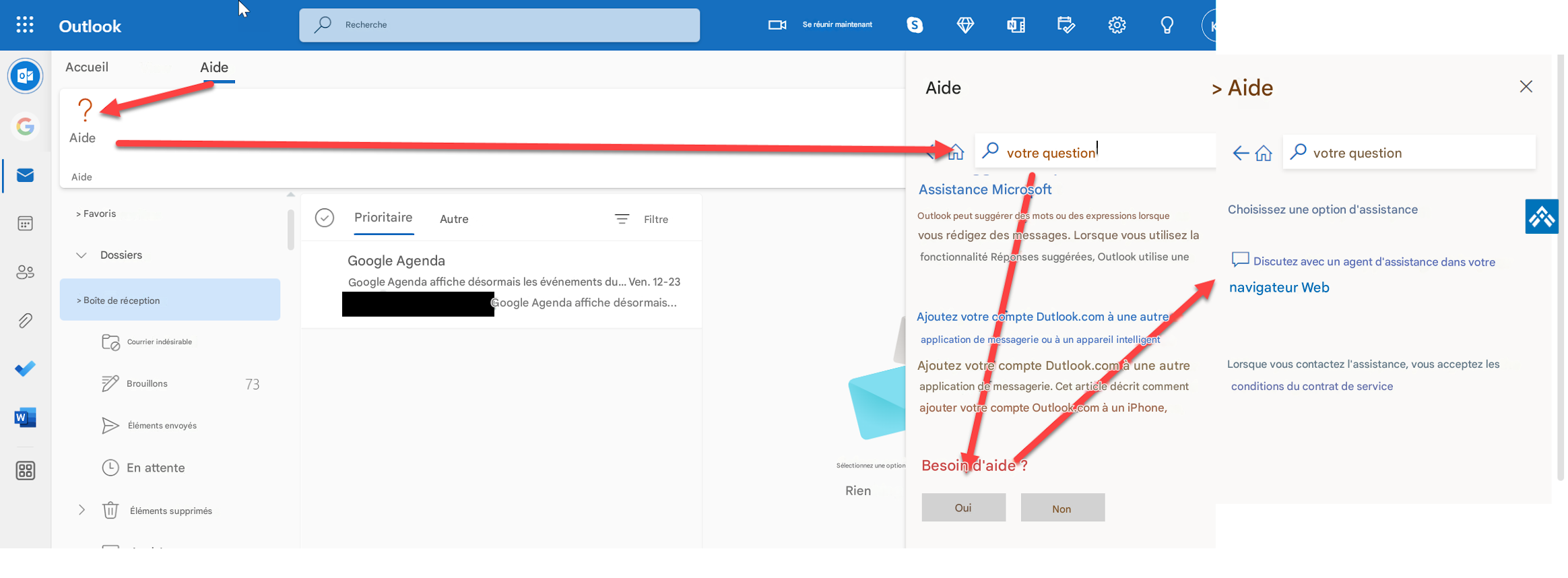Open the Courrier indésirable folder
Viewport: 1568px width, 578px height.
tap(160, 342)
